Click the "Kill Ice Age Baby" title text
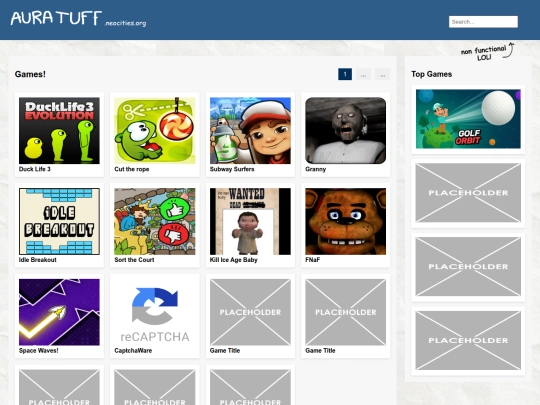540x405 pixels. click(x=233, y=260)
